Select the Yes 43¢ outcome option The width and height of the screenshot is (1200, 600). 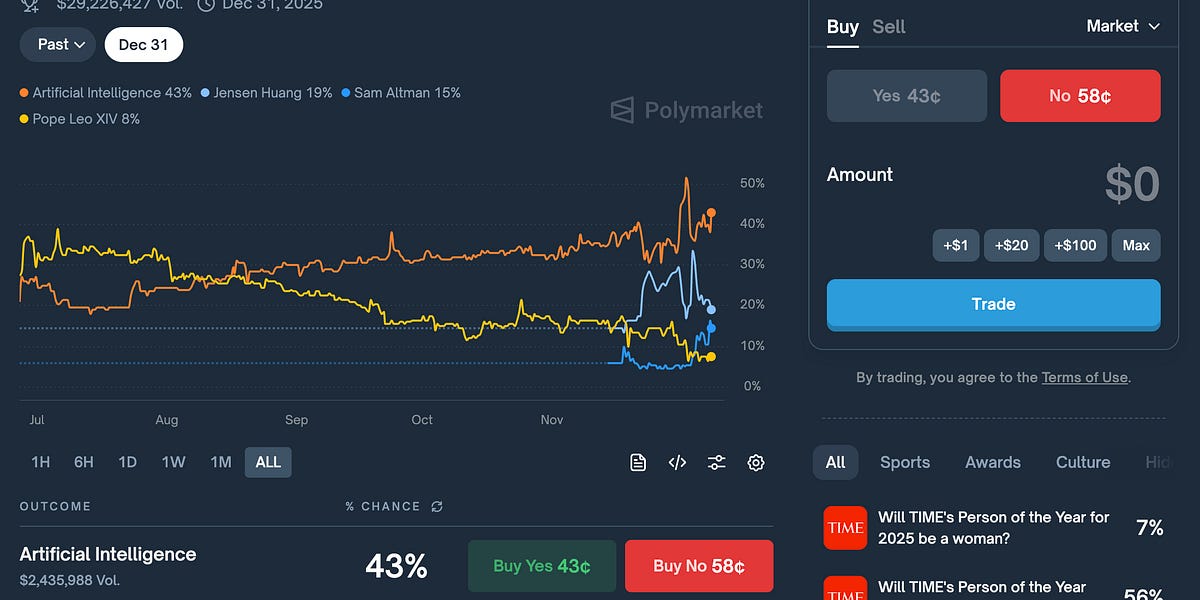click(906, 95)
